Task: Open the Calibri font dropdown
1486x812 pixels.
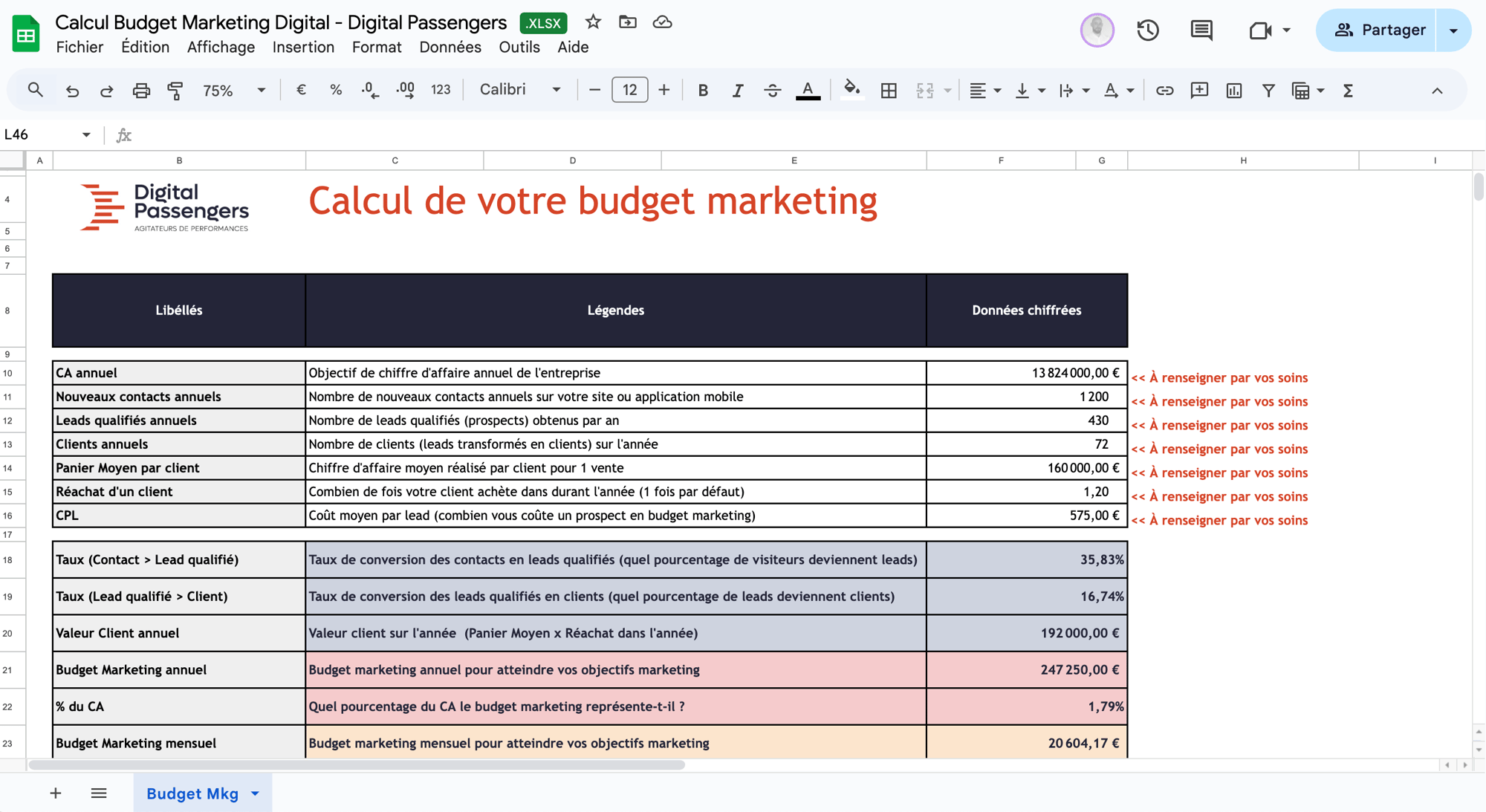Action: [x=519, y=90]
